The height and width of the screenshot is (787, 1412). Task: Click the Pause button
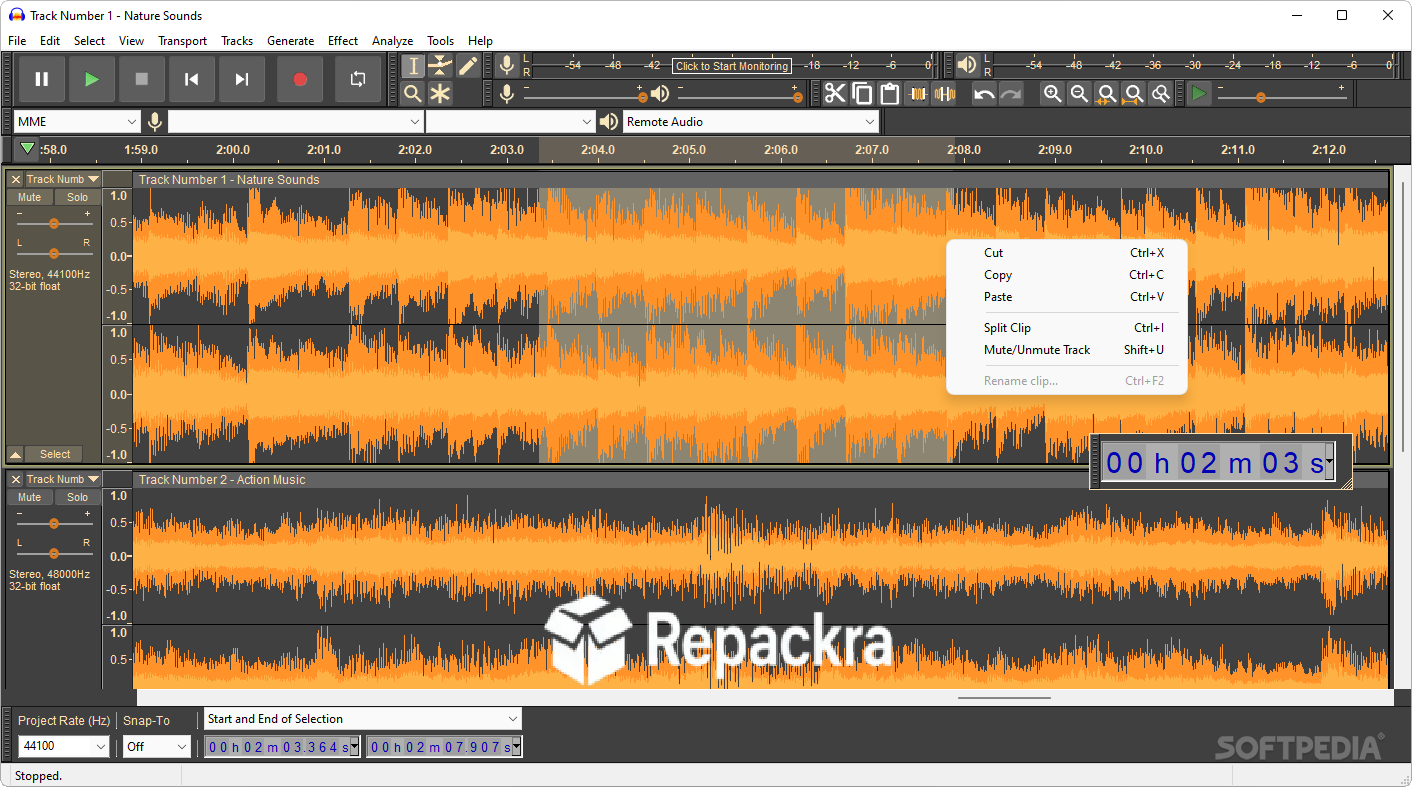42,79
